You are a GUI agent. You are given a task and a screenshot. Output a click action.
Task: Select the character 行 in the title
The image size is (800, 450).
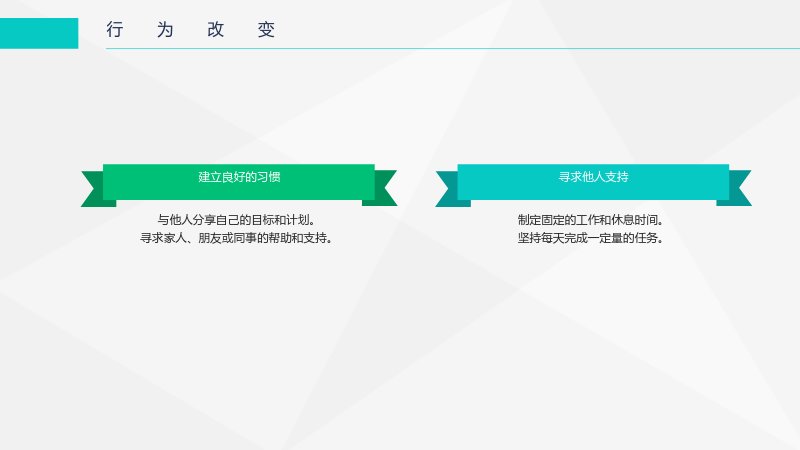point(115,30)
